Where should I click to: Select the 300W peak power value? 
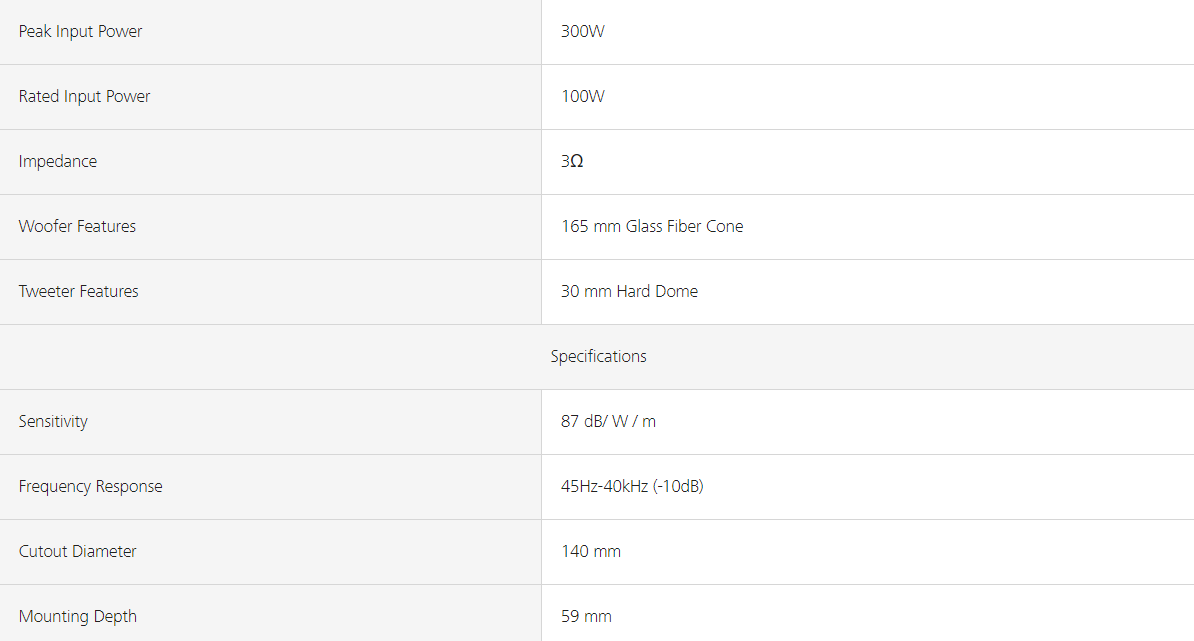click(x=583, y=32)
